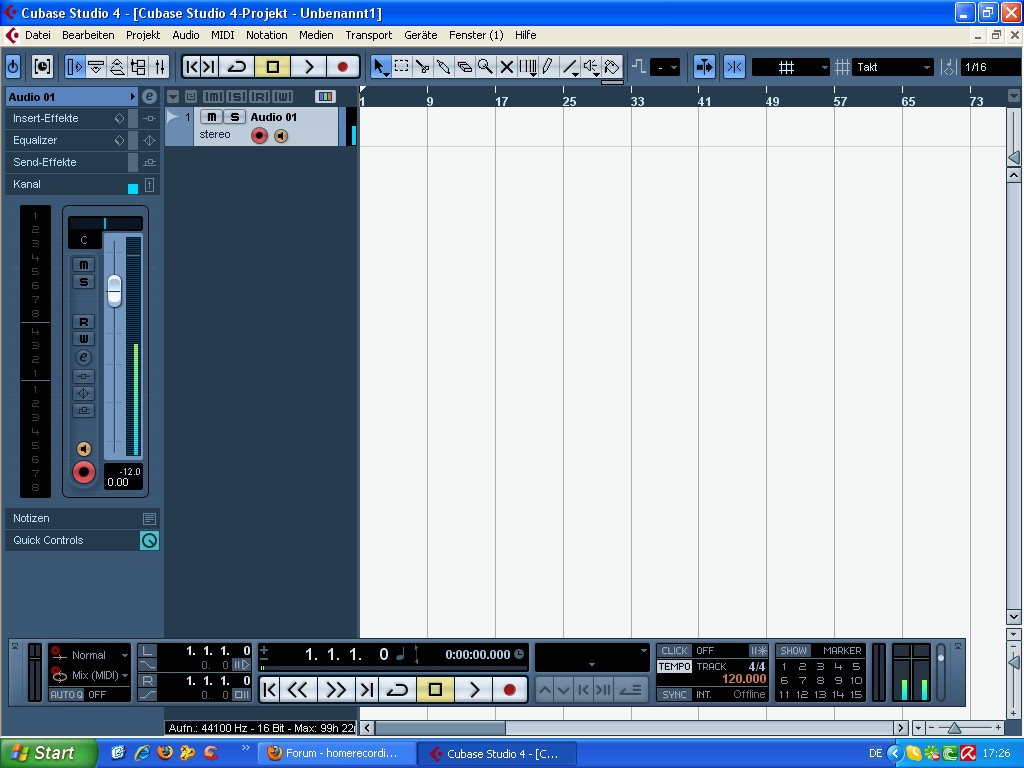Select the Mute X tool

tap(506, 67)
